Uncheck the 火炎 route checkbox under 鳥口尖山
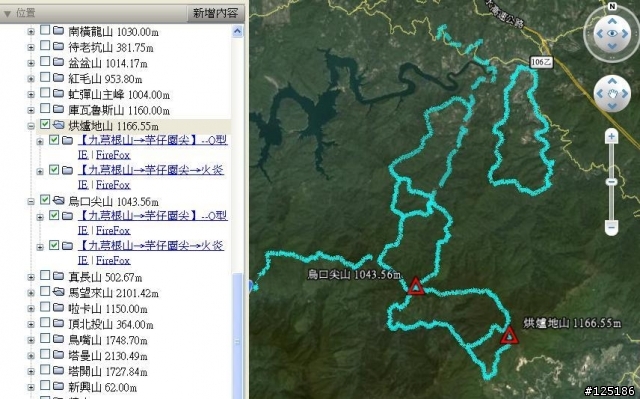 coord(54,244)
